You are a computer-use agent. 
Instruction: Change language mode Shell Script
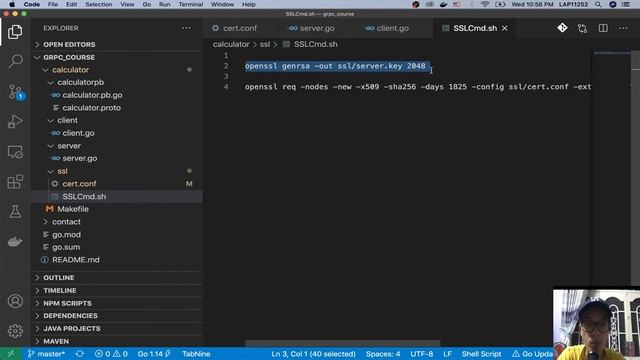[481, 354]
